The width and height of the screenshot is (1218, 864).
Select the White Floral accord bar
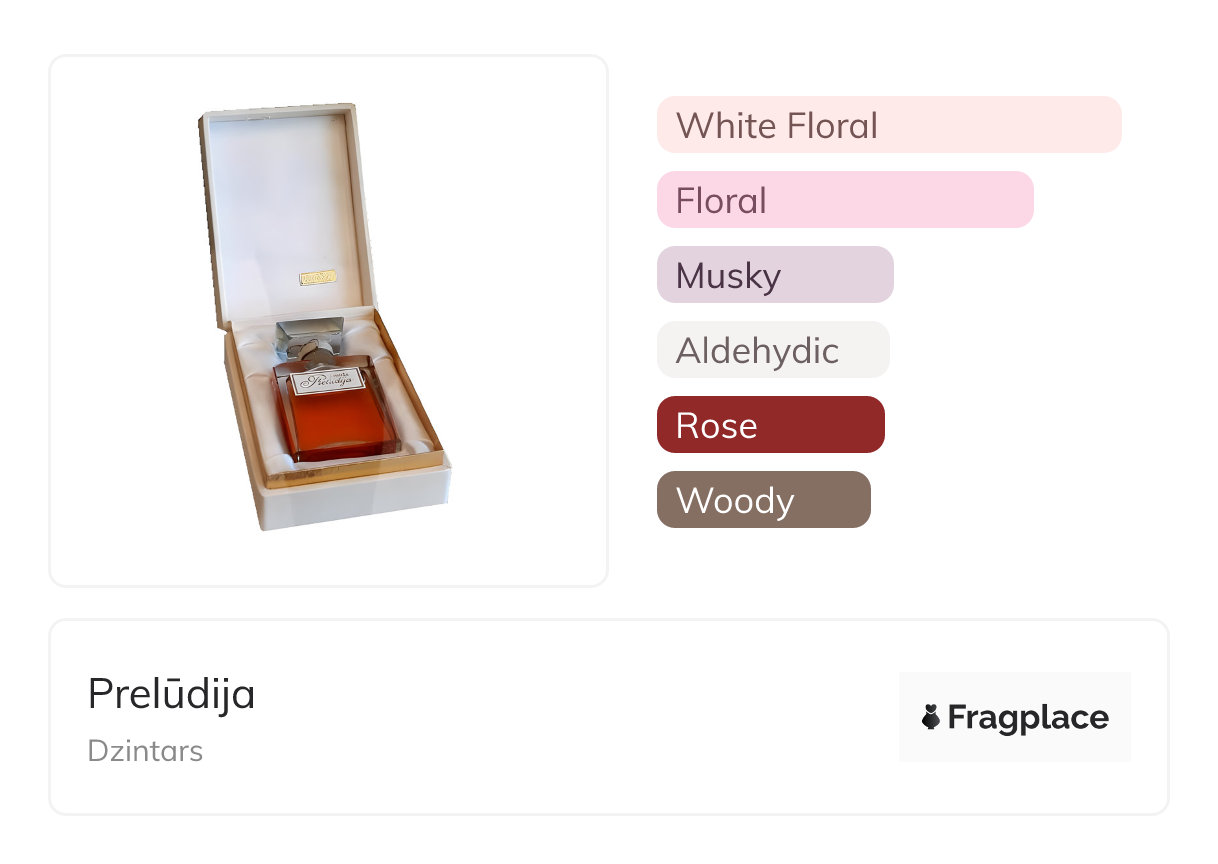pyautogui.click(x=888, y=125)
